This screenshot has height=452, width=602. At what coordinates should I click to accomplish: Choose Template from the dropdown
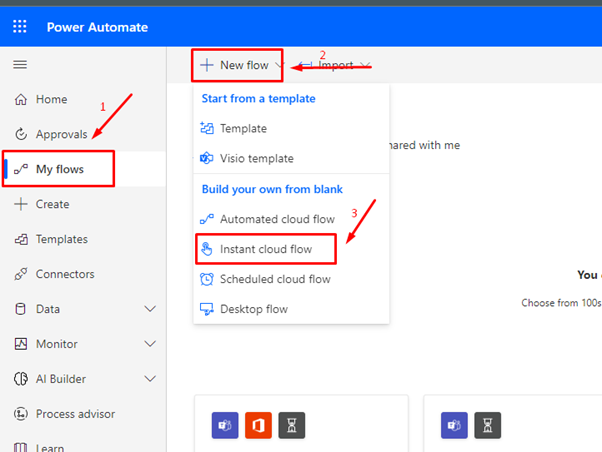point(243,128)
